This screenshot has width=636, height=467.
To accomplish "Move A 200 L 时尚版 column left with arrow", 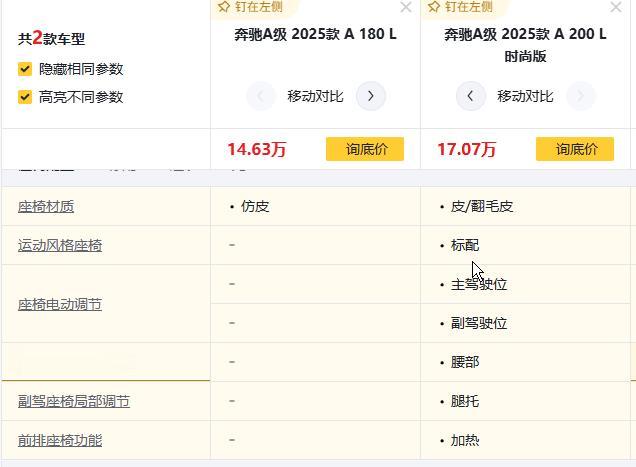I will tap(471, 96).
